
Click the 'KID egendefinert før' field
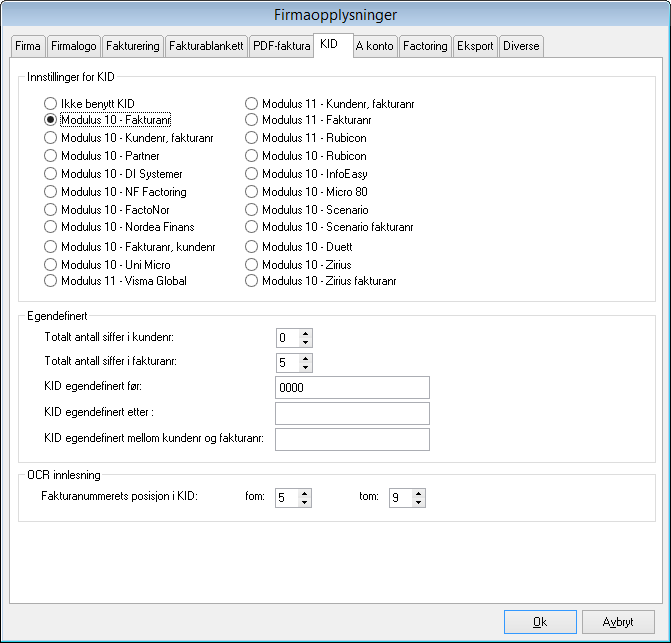tap(352, 388)
